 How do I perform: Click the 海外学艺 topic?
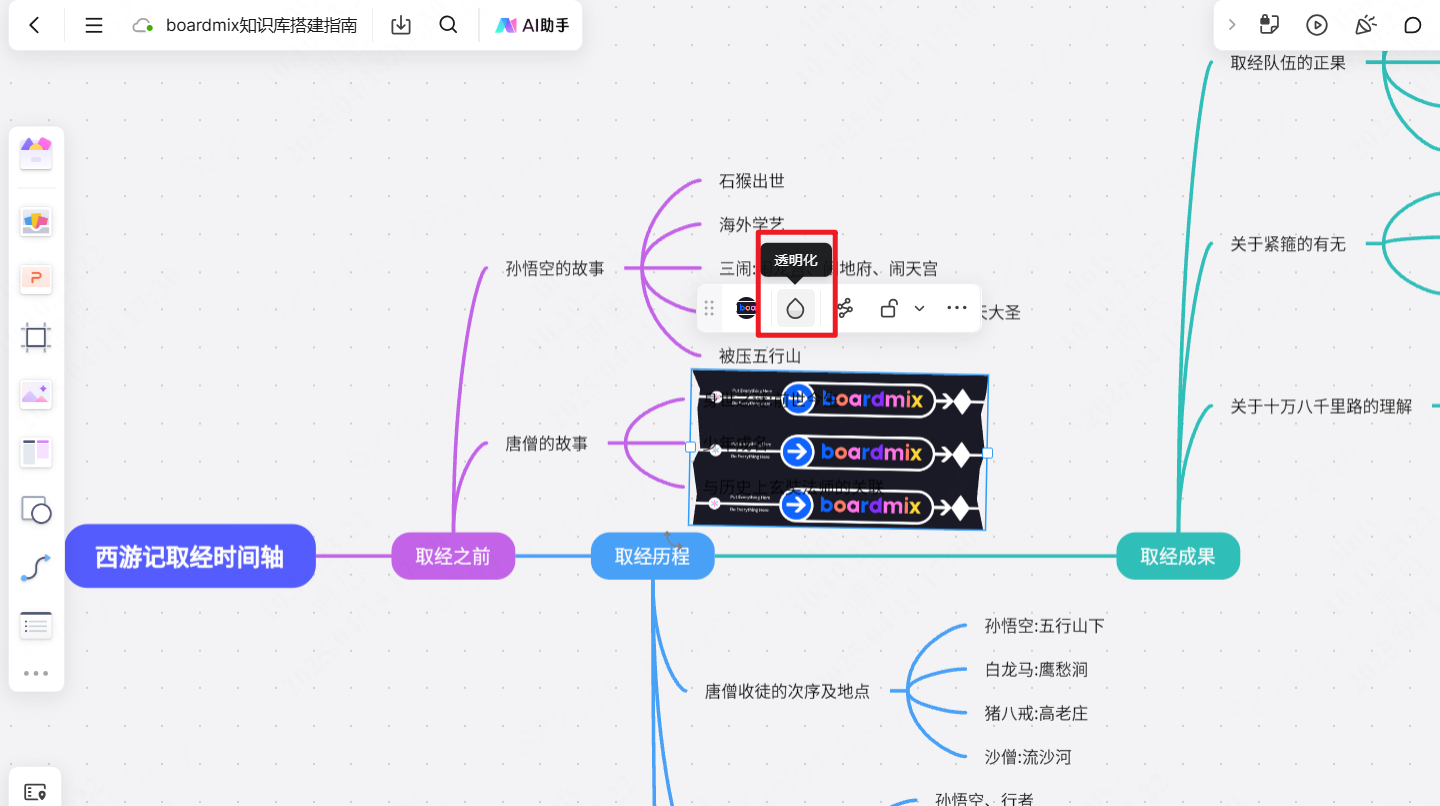coord(752,225)
